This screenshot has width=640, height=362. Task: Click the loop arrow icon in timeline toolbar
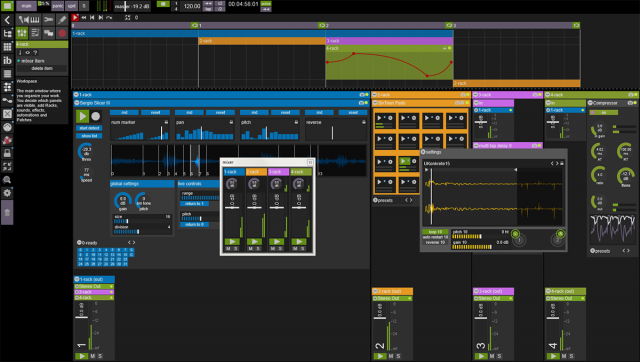point(109,18)
